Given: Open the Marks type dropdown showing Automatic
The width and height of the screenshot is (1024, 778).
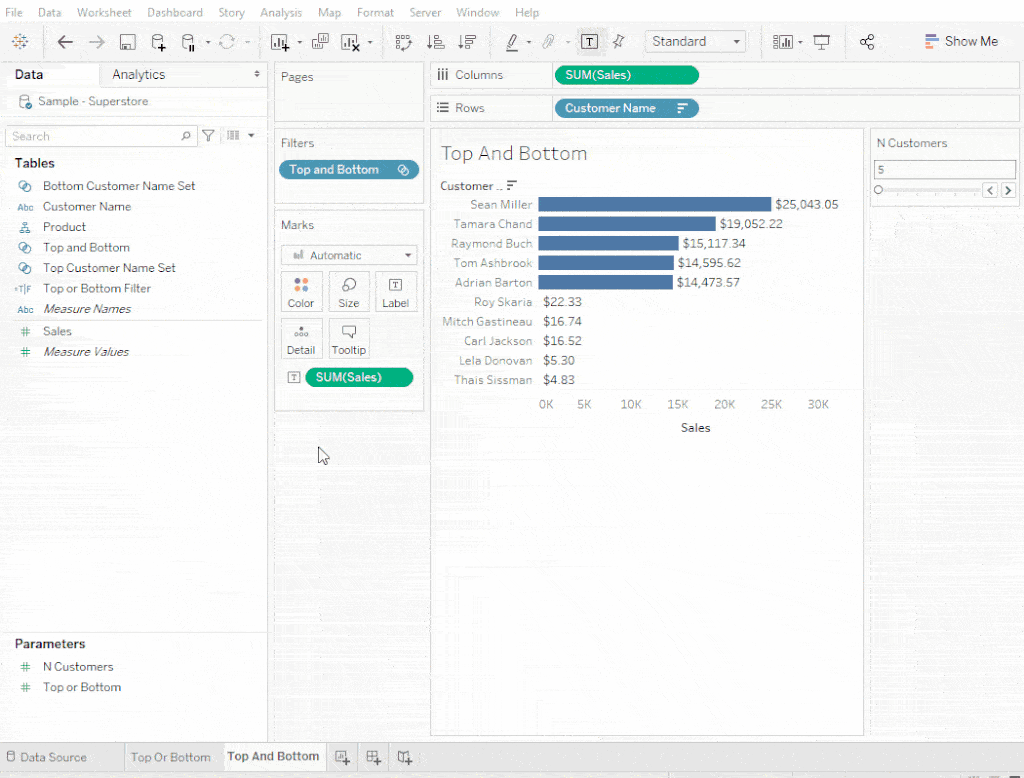Looking at the screenshot, I should pos(349,255).
